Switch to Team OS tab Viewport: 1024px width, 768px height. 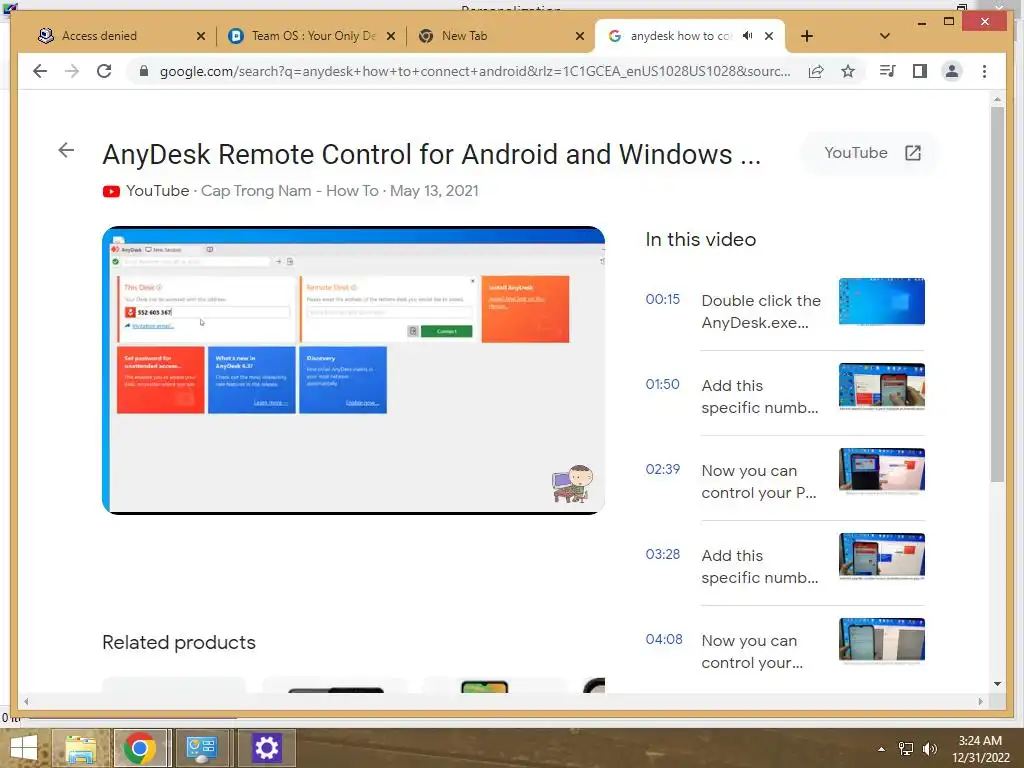[312, 36]
